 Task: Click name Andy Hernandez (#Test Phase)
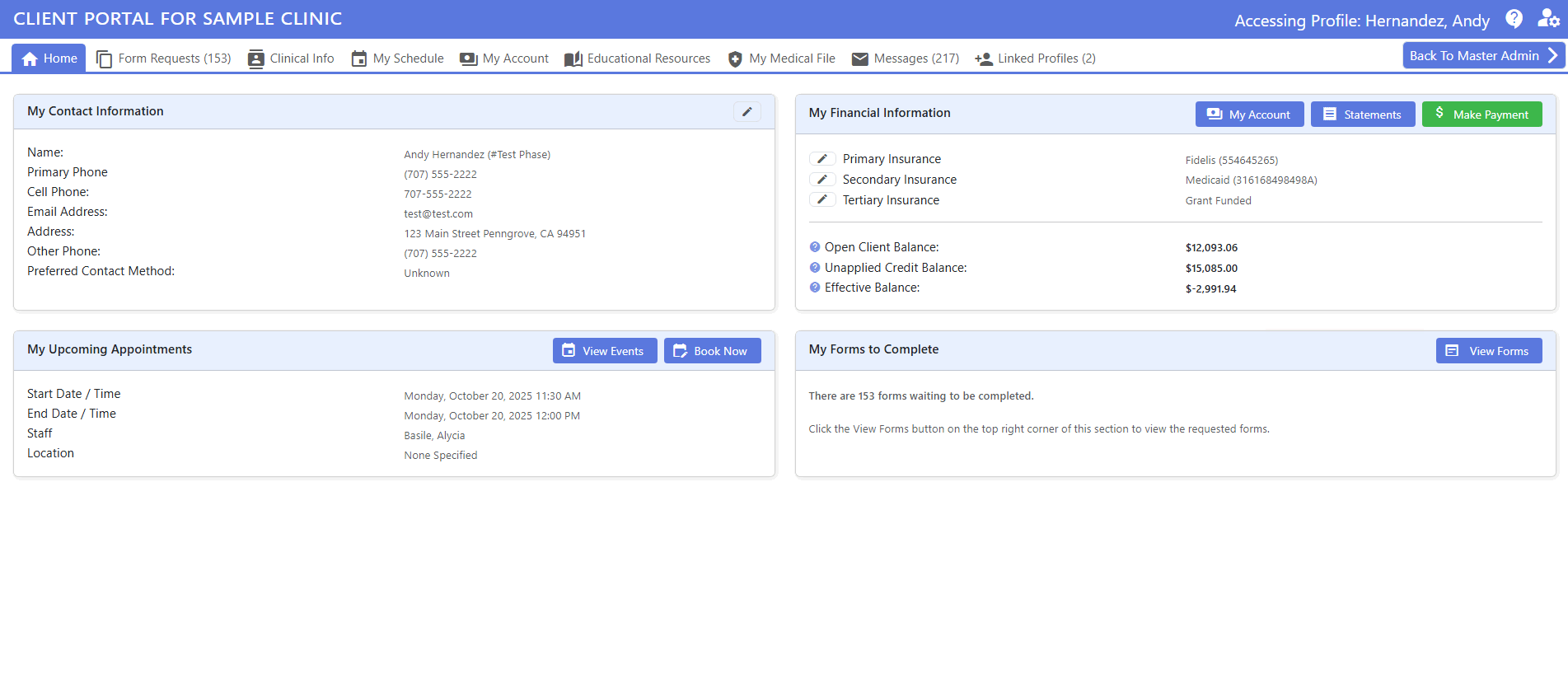coord(477,155)
